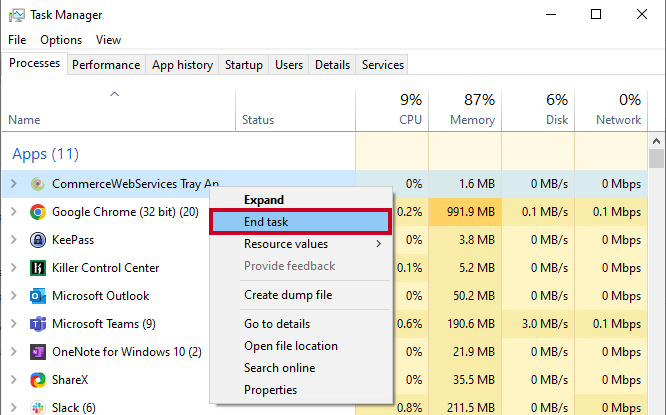Click the Slack icon
This screenshot has height=415, width=666.
point(38,408)
